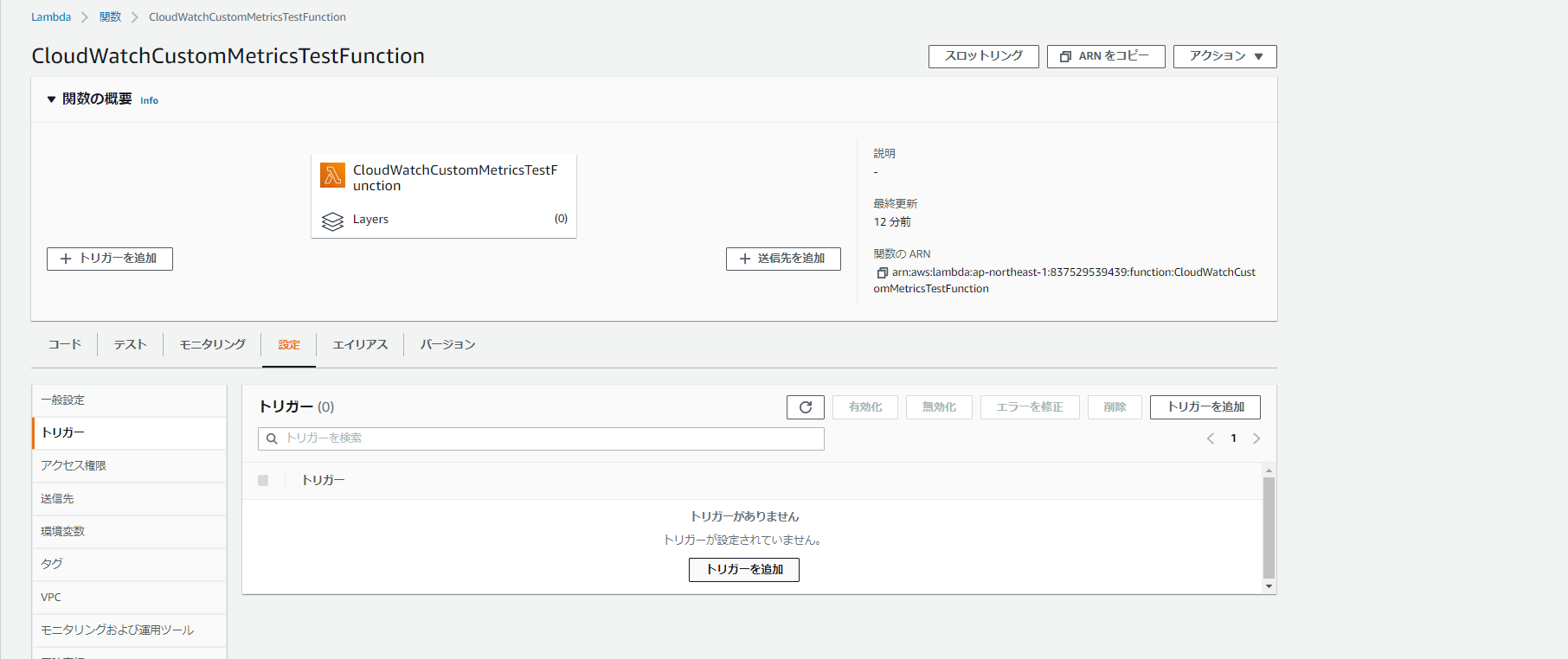1568x659 pixels.
Task: Click the Layers stack icon
Action: click(x=332, y=221)
